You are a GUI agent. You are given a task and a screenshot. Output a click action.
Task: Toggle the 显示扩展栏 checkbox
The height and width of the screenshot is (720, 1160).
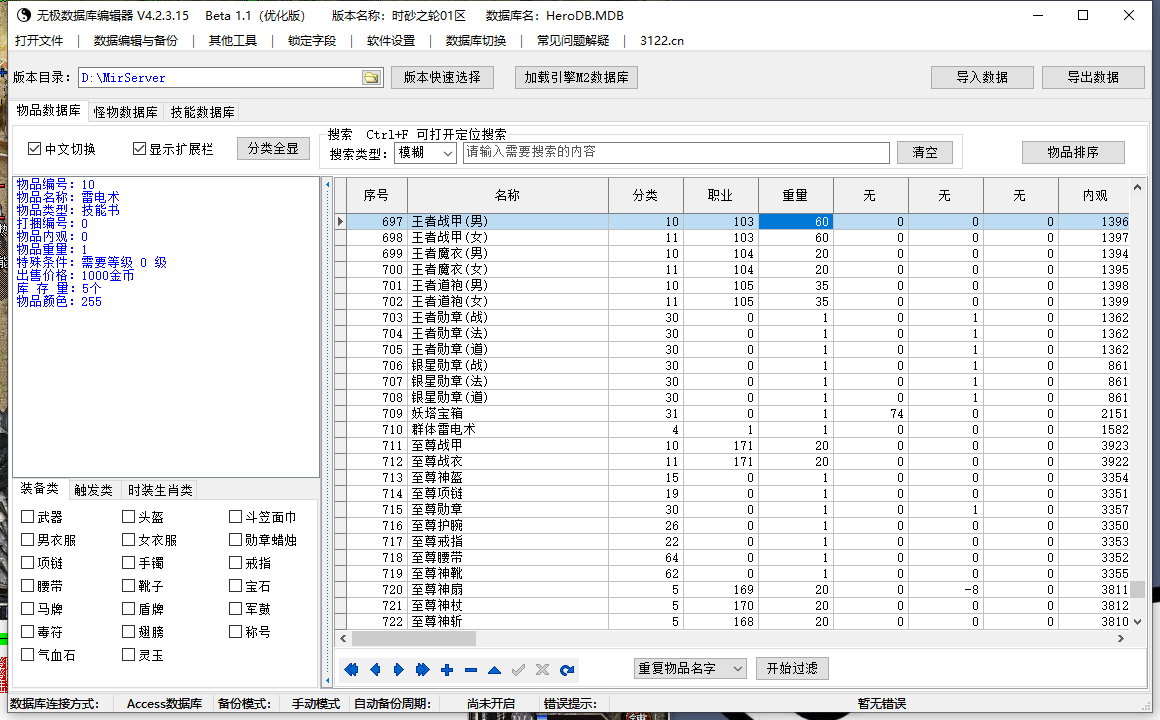tap(139, 149)
